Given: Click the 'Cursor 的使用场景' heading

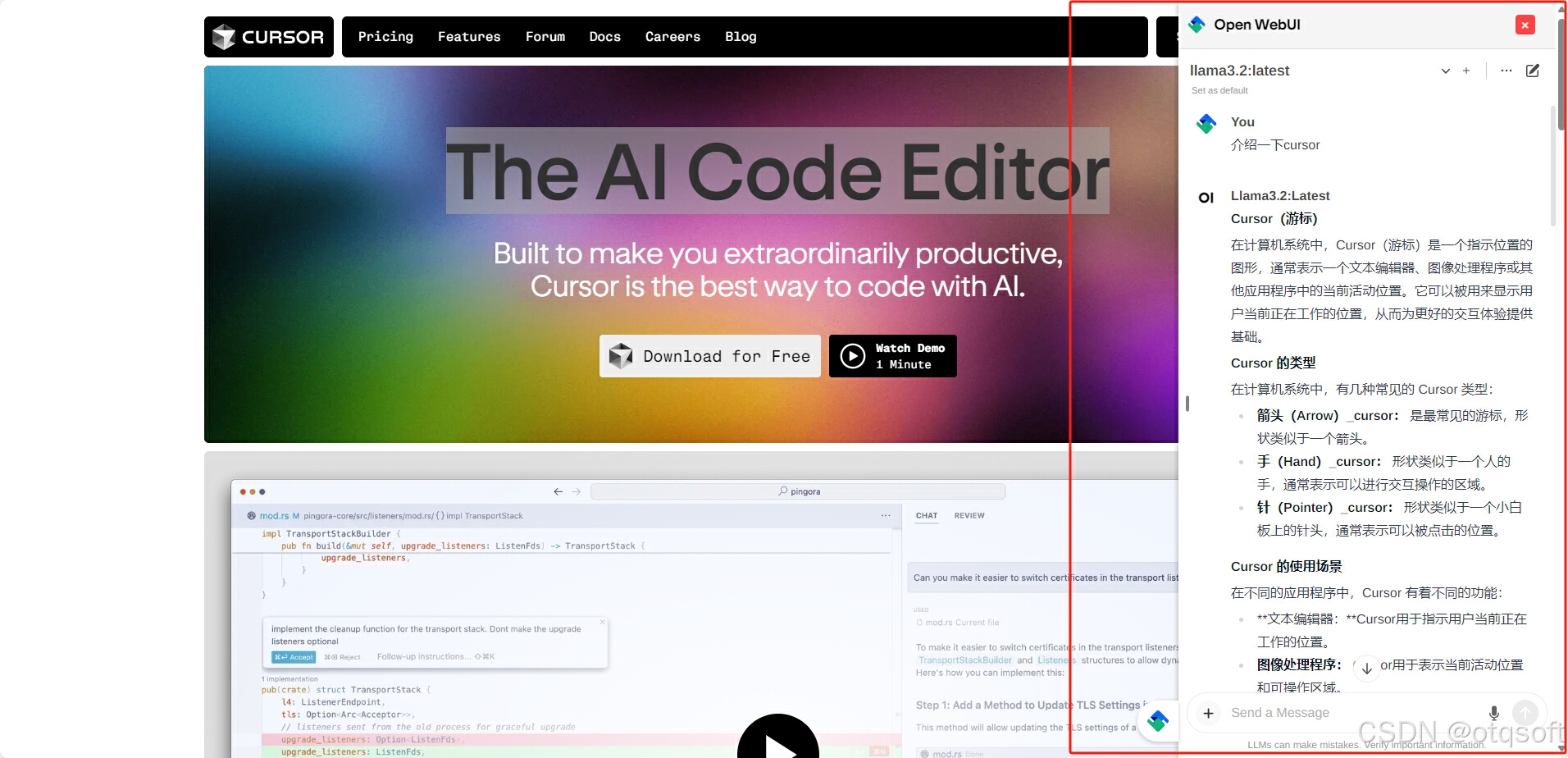Looking at the screenshot, I should (1286, 566).
